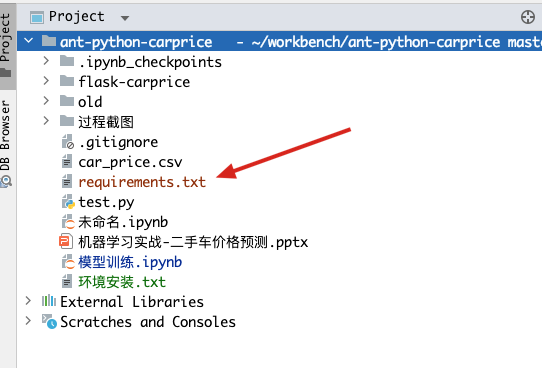Viewport: 542px width, 368px height.
Task: Open the DB Browser side tab
Action: click(6, 142)
